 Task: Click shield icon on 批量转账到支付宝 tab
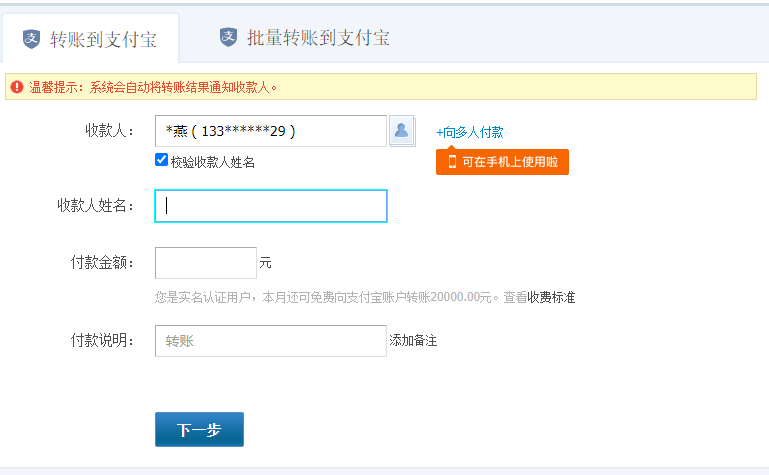tap(228, 37)
